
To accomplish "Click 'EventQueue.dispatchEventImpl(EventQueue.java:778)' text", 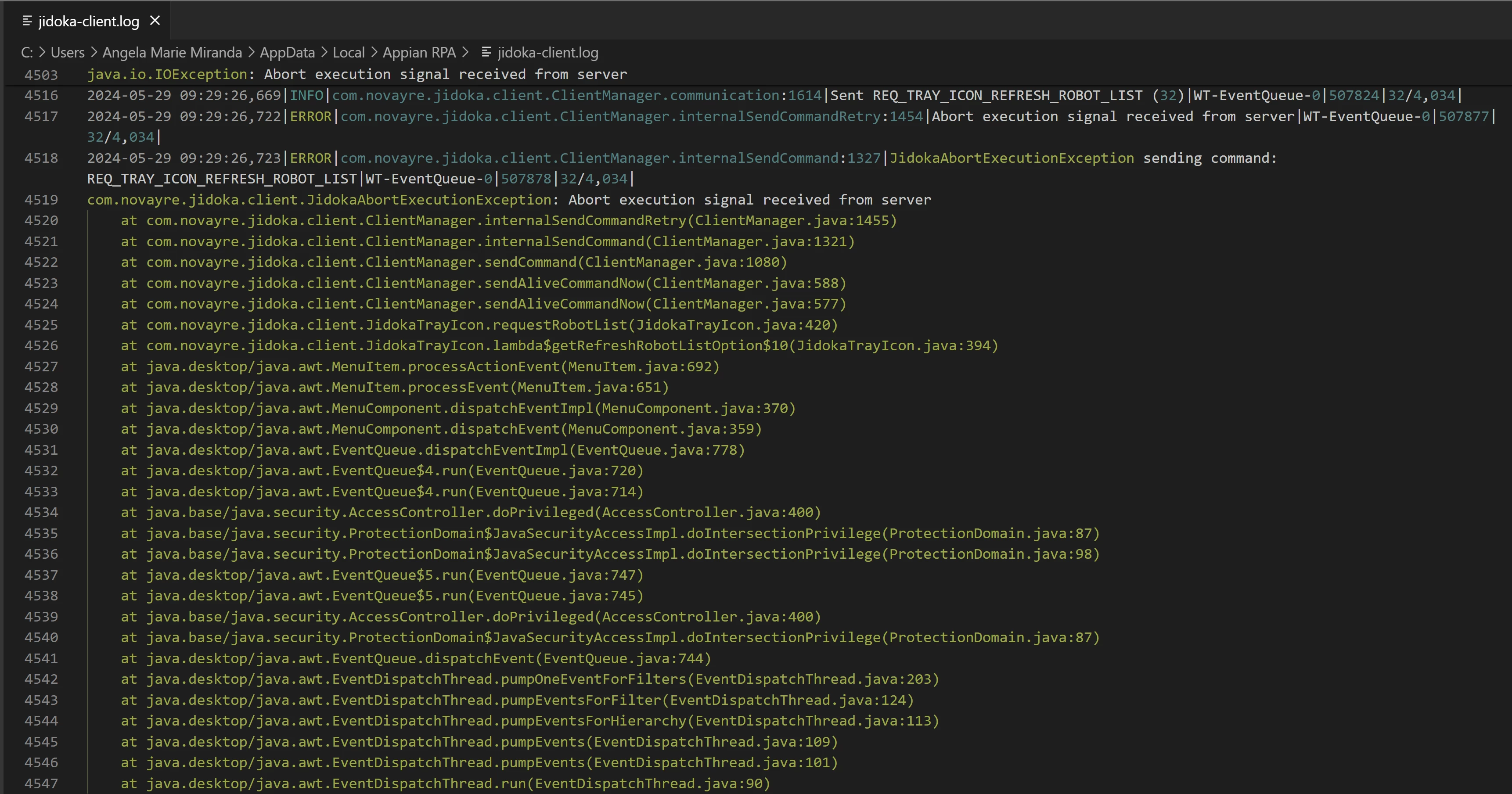I will (x=539, y=450).
